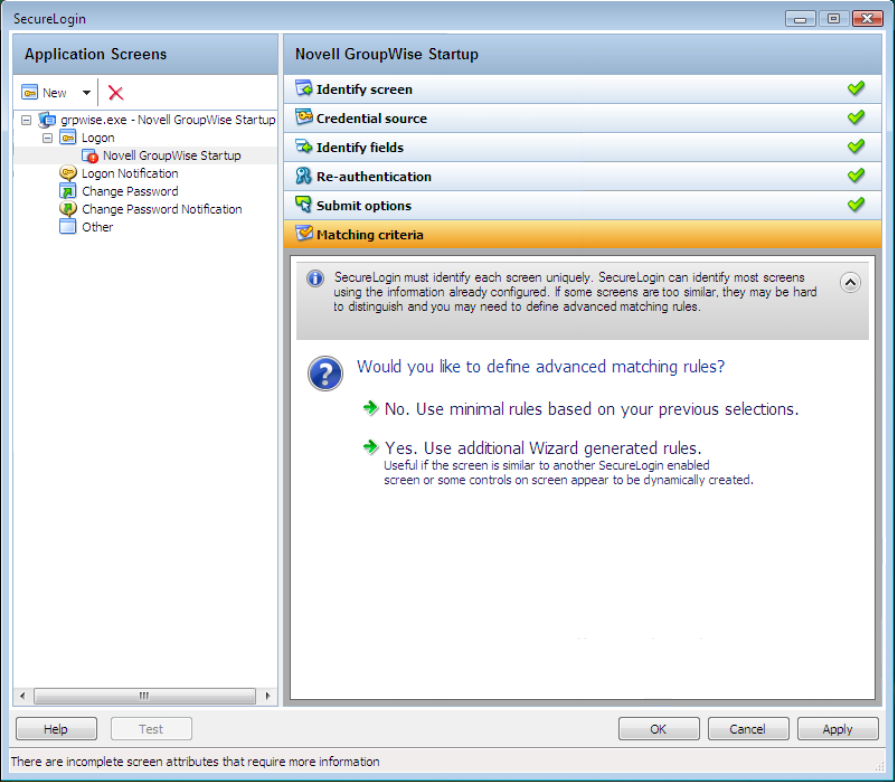Click green arrow beside No option
Screen dimensions: 895x782
tap(370, 408)
